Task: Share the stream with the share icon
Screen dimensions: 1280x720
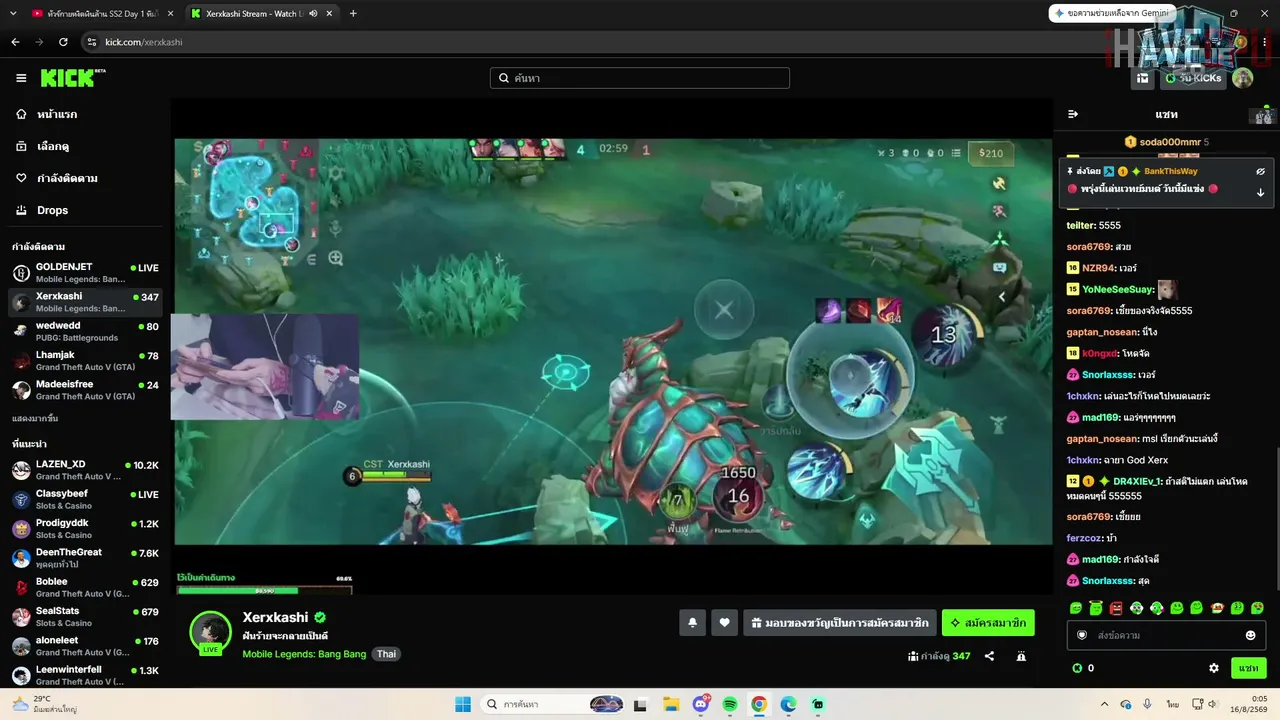Action: pyautogui.click(x=989, y=656)
